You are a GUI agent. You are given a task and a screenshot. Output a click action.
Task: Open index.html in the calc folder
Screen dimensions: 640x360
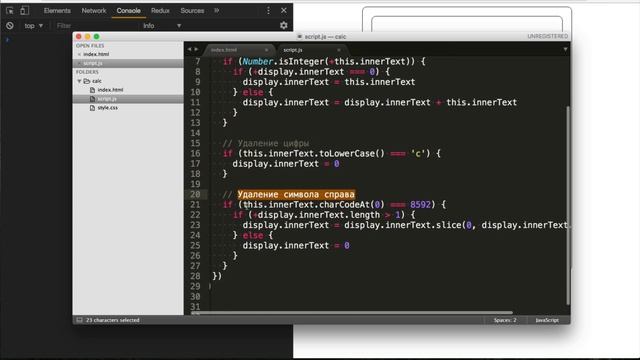click(110, 90)
